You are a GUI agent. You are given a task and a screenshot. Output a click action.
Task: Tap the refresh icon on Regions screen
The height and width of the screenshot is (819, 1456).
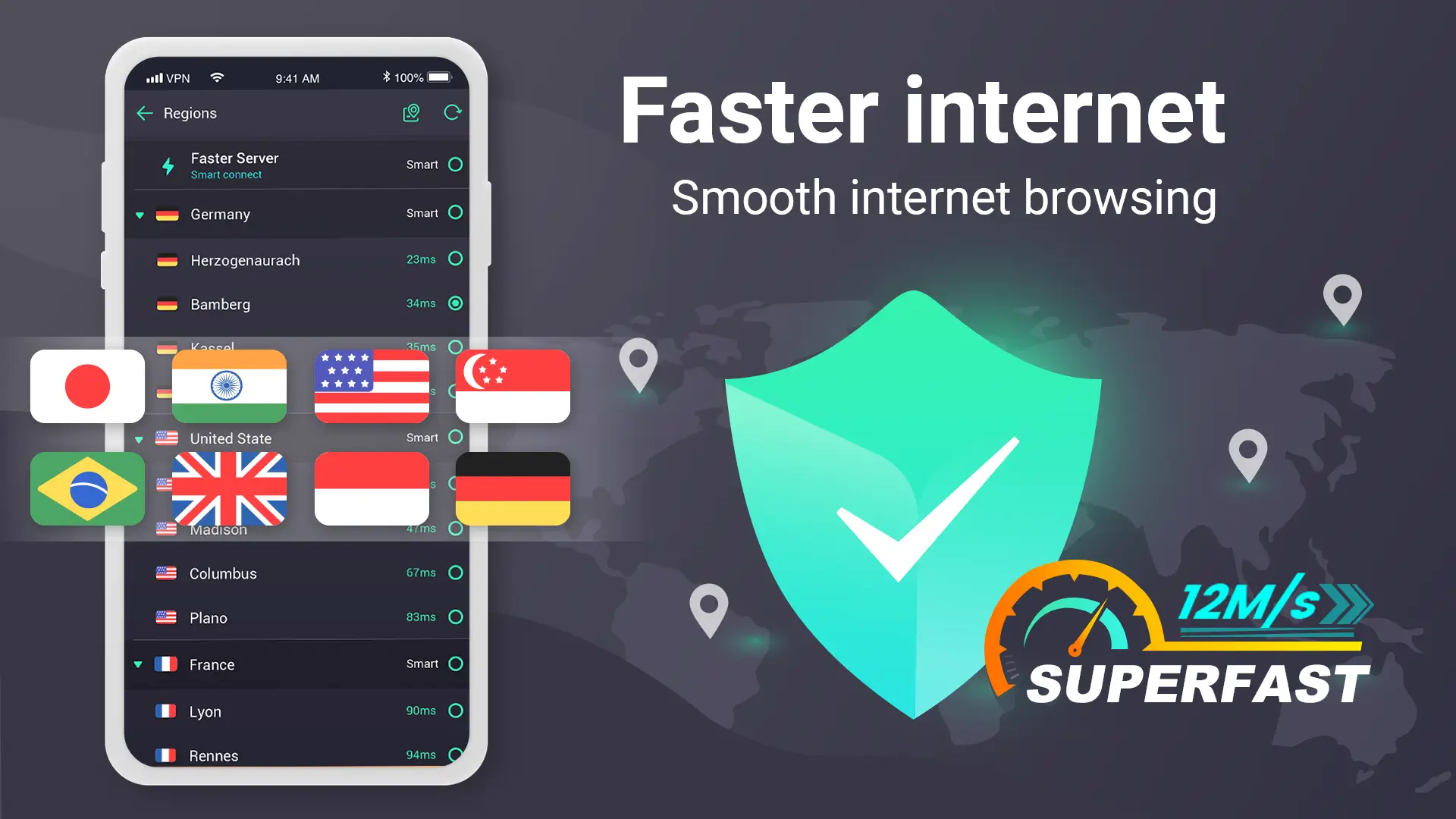click(x=452, y=112)
